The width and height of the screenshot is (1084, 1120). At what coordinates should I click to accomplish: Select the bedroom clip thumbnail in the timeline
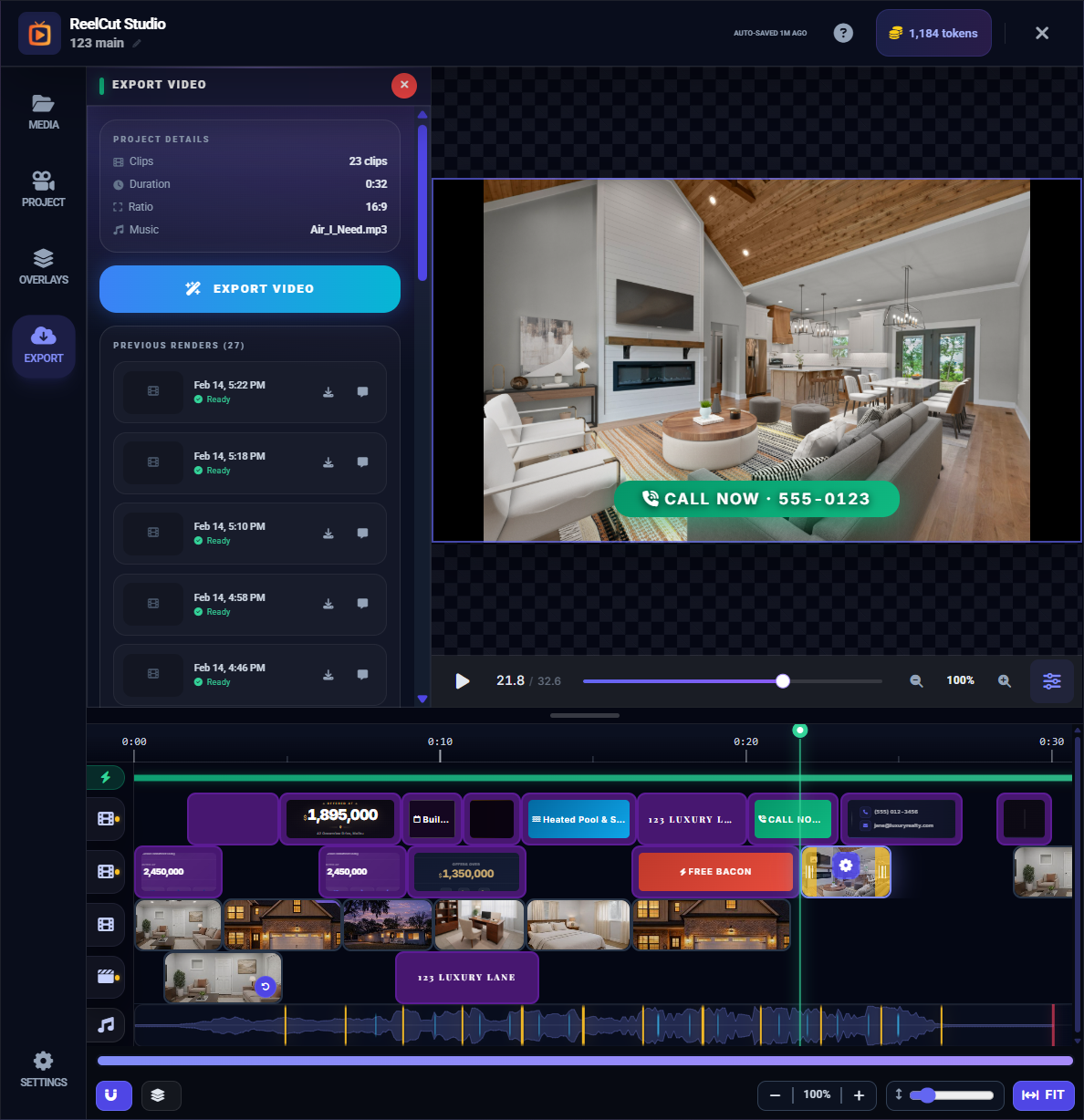coord(578,925)
